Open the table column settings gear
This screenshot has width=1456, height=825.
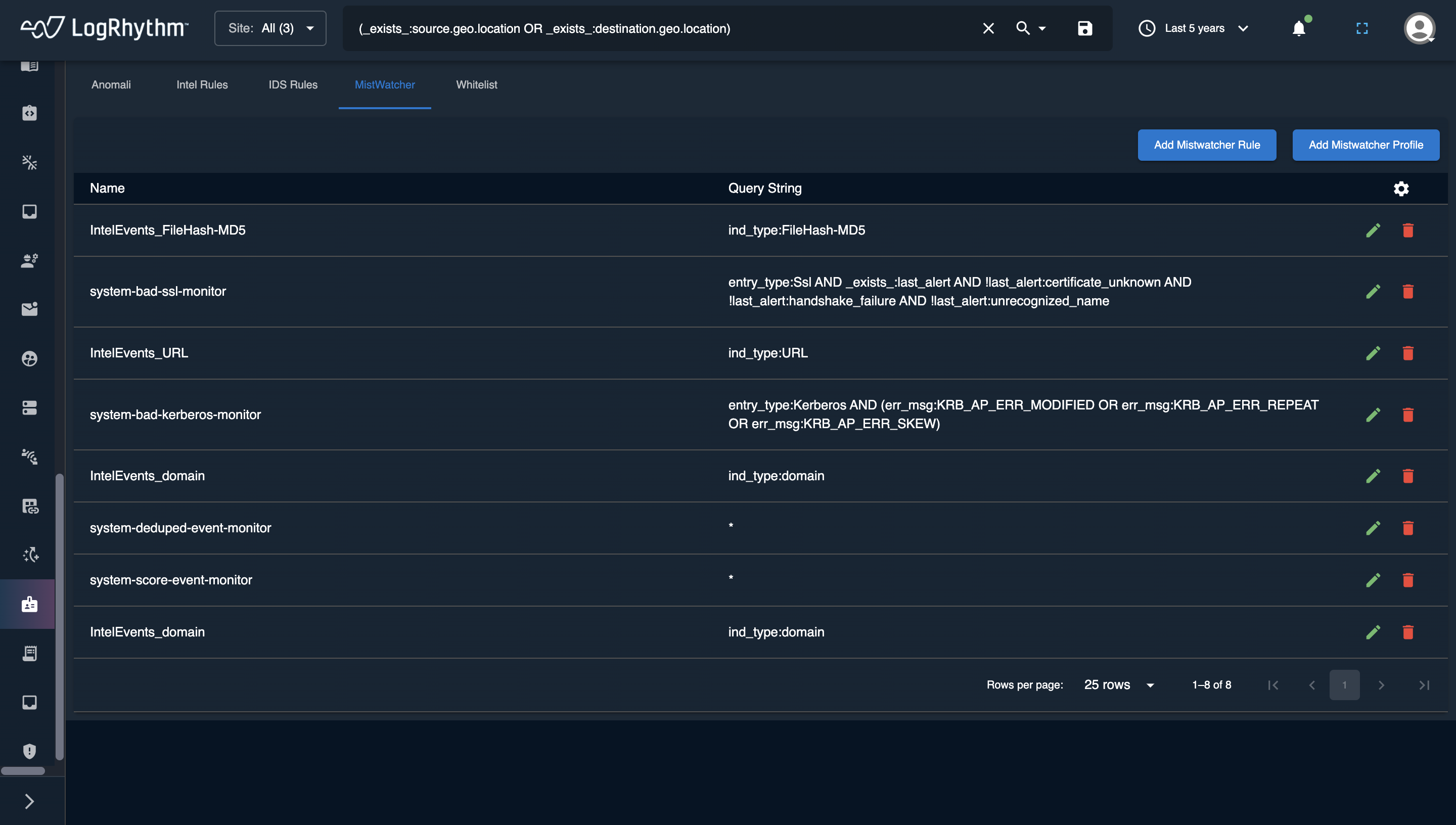click(x=1401, y=189)
